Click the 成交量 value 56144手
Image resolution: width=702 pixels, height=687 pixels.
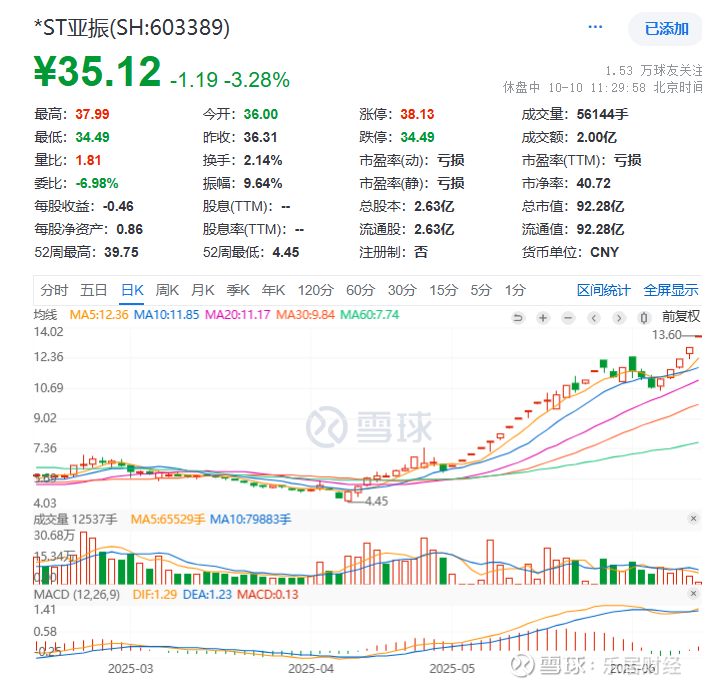pyautogui.click(x=602, y=114)
